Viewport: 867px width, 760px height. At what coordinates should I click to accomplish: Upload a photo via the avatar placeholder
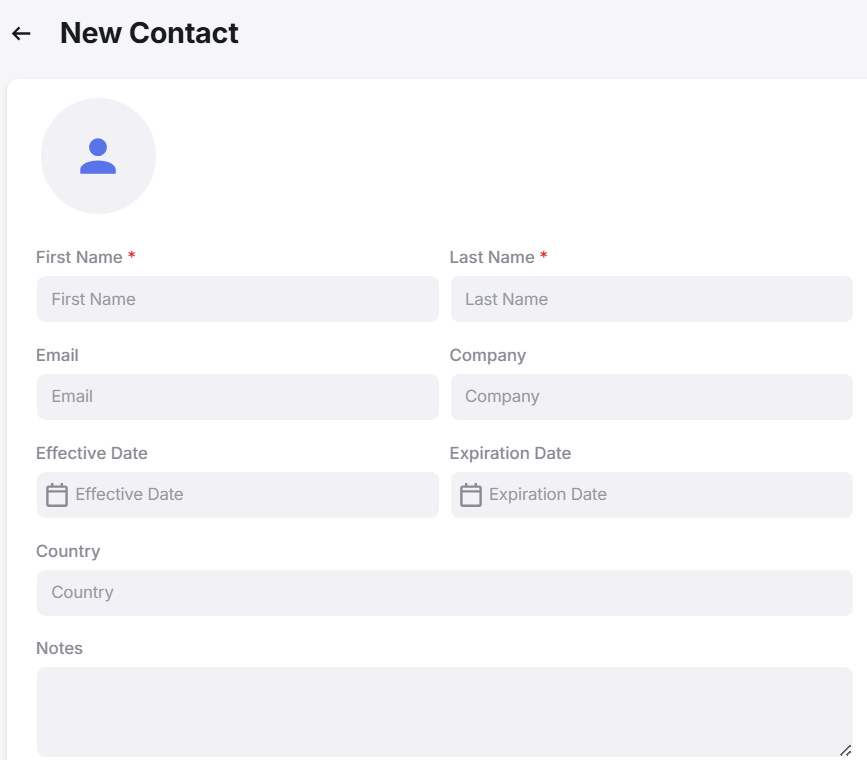point(98,156)
